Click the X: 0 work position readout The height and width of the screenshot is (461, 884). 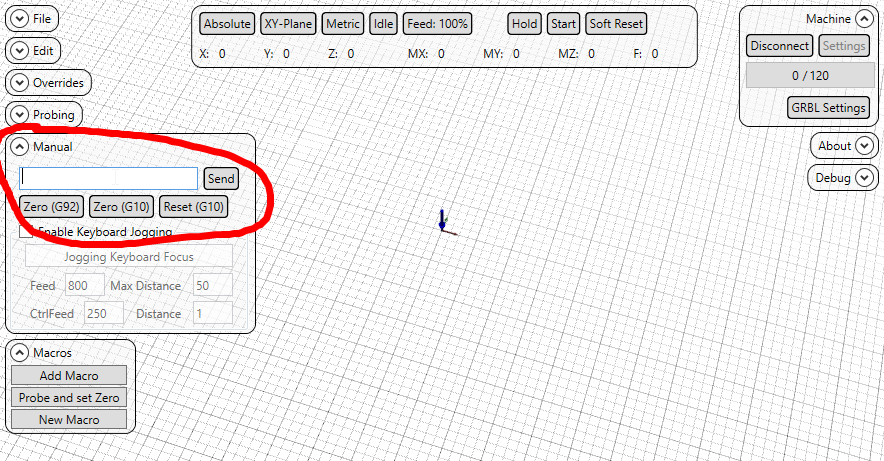tap(213, 54)
